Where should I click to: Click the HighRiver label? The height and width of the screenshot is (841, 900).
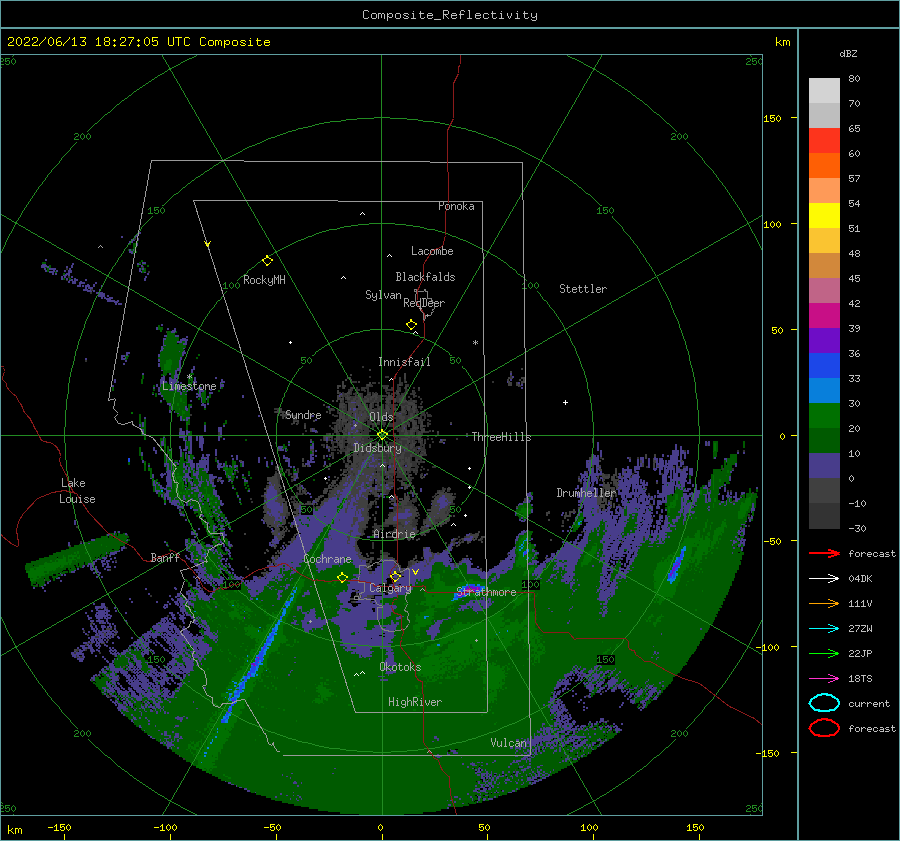(414, 702)
